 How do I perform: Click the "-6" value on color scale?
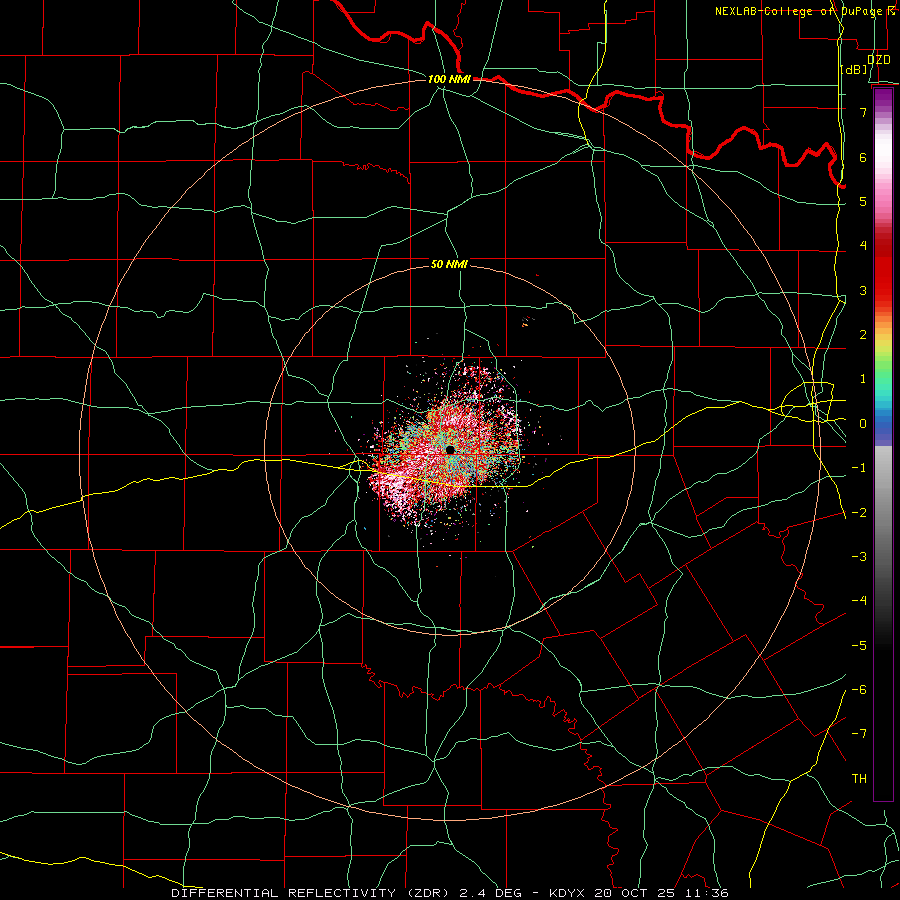coord(859,690)
